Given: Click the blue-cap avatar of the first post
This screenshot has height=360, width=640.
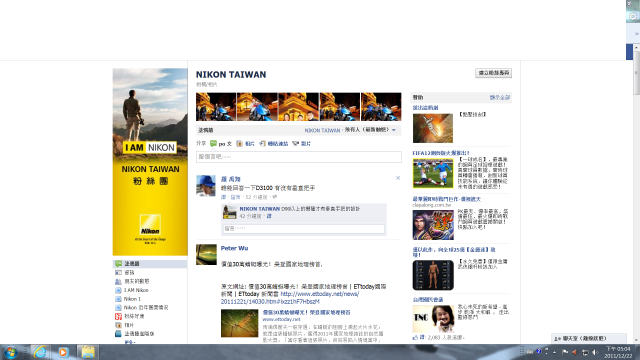Looking at the screenshot, I should coord(206,186).
